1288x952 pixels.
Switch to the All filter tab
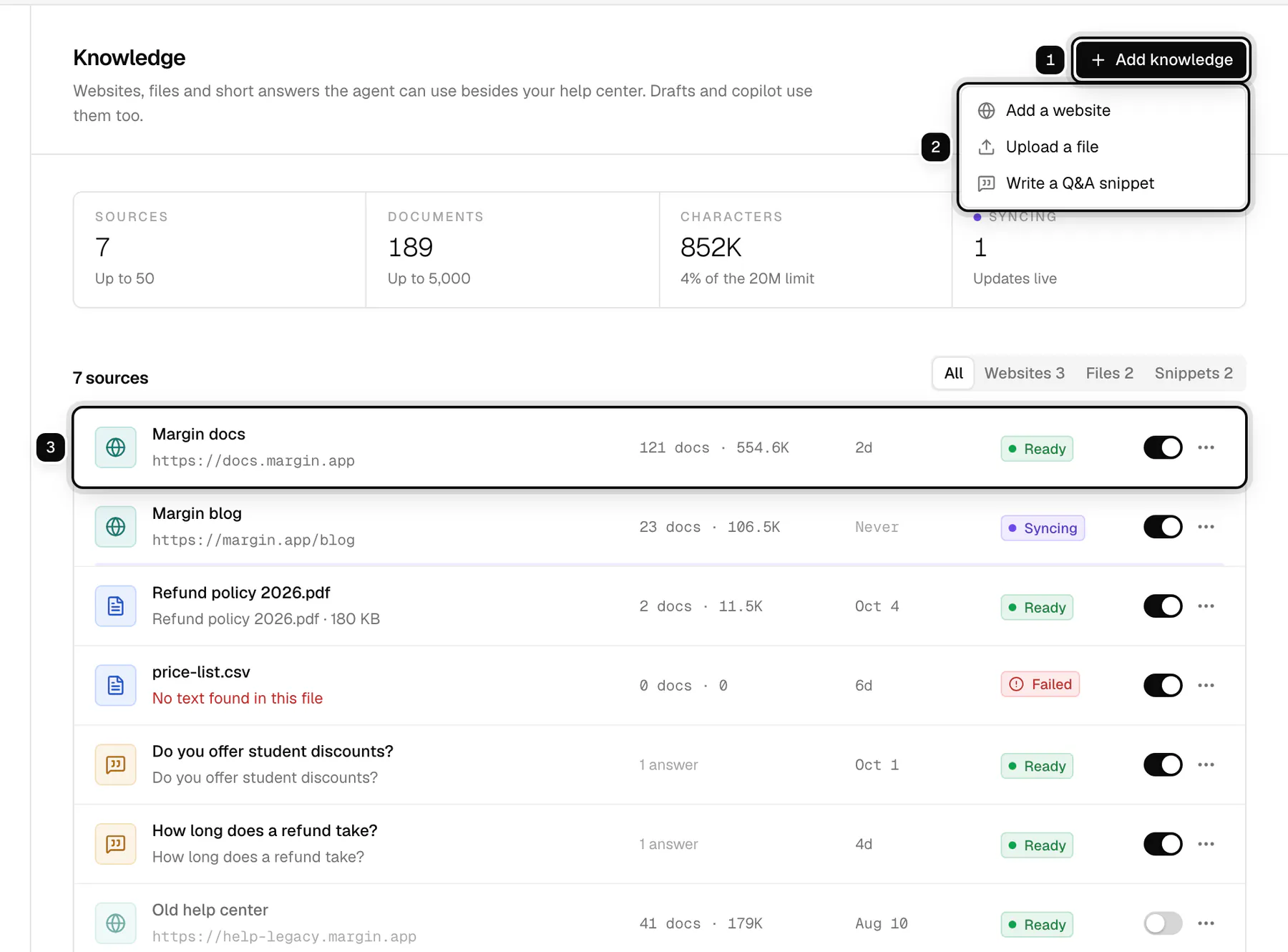coord(953,373)
